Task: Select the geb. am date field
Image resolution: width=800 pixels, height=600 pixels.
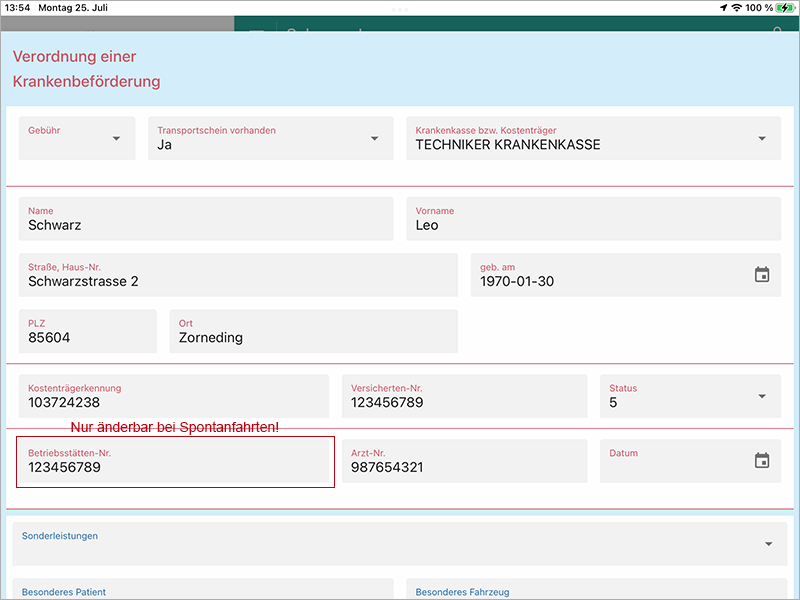Action: [626, 275]
